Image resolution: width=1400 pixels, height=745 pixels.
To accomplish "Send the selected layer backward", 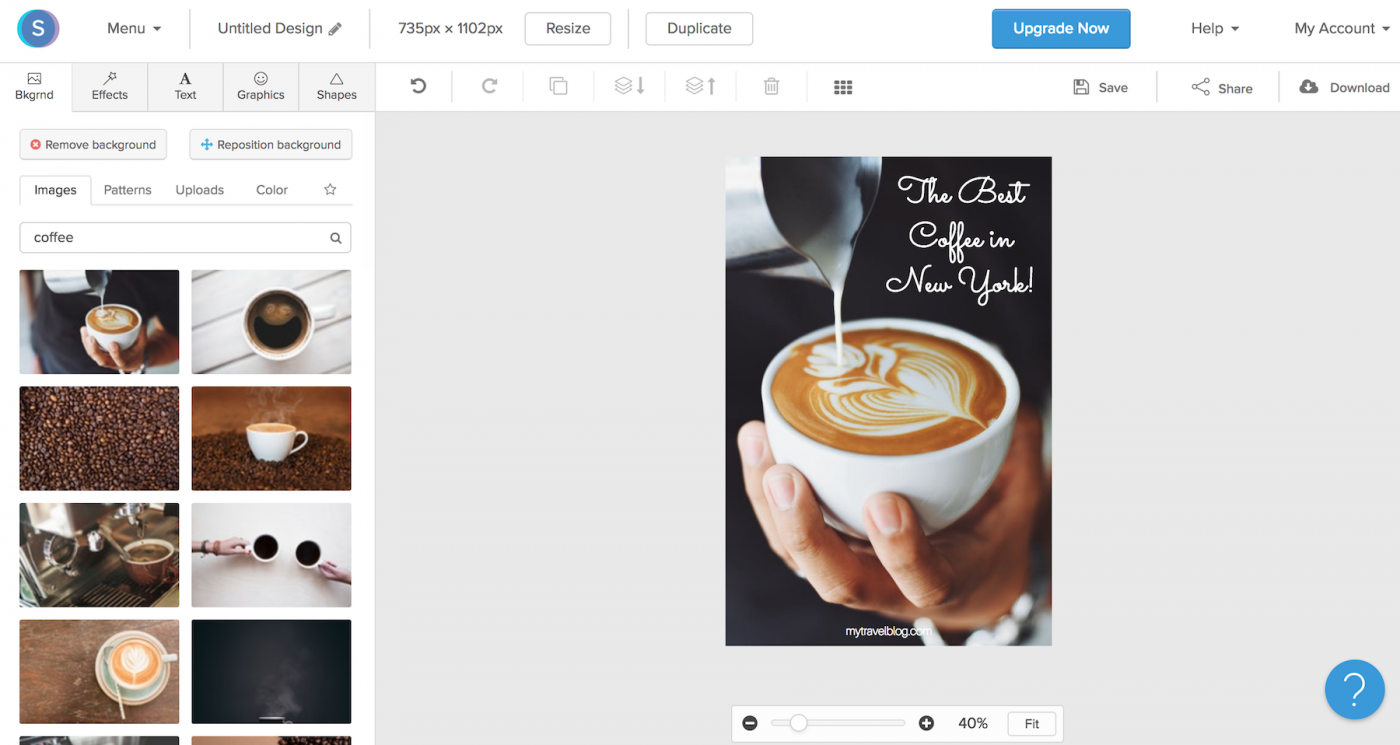I will click(x=629, y=87).
